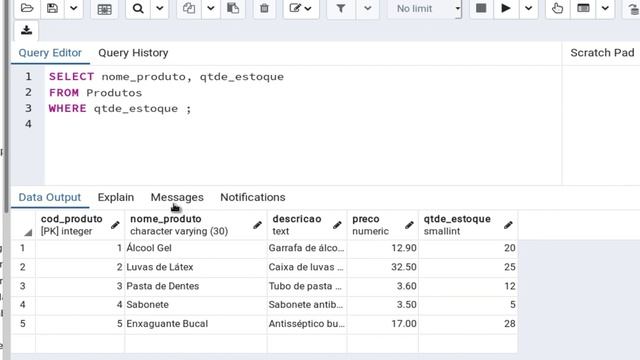Click the save data changes grid icon
640x360 pixels.
[104, 9]
